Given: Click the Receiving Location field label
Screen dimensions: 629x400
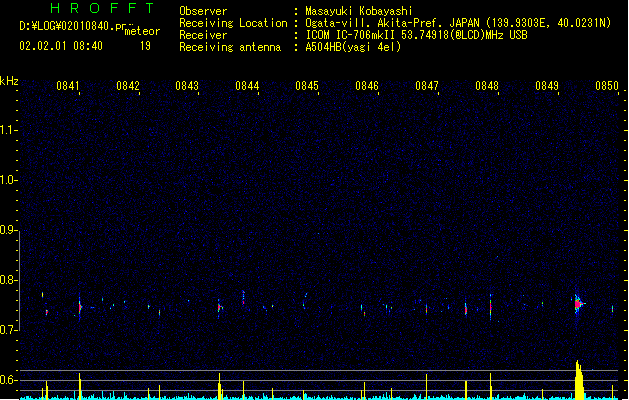Looking at the screenshot, I should [233, 23].
